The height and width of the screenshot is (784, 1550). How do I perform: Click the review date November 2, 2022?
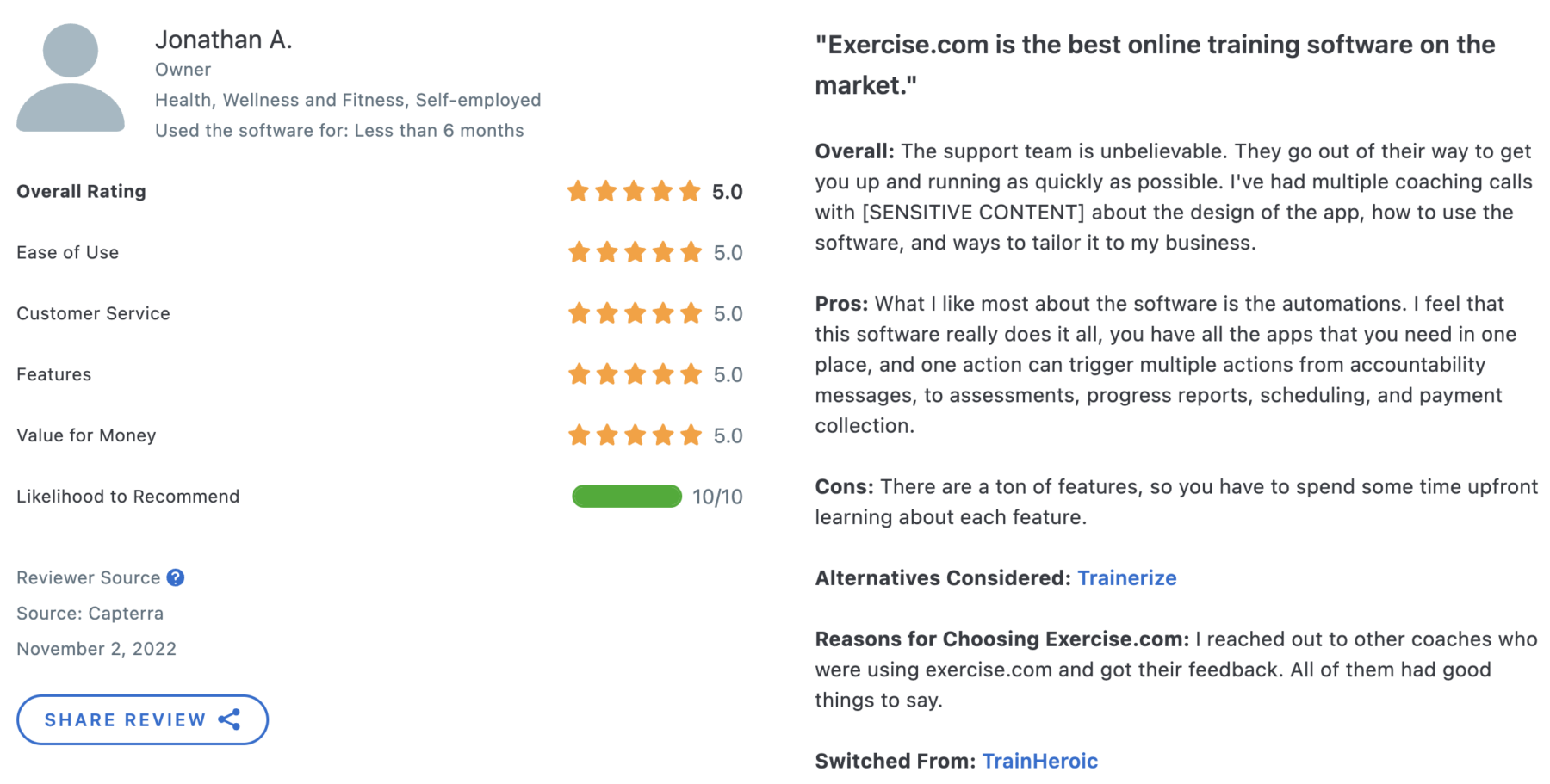(x=96, y=648)
